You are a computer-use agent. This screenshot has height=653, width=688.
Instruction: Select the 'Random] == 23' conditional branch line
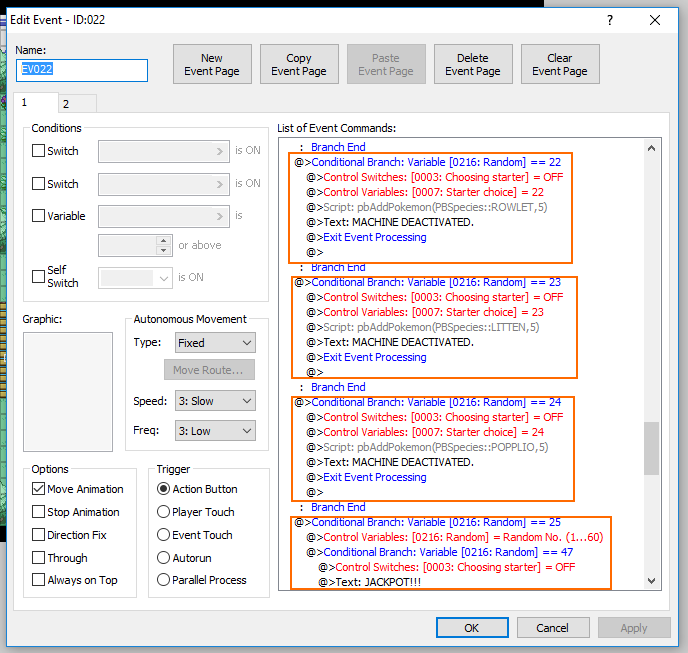pyautogui.click(x=428, y=282)
